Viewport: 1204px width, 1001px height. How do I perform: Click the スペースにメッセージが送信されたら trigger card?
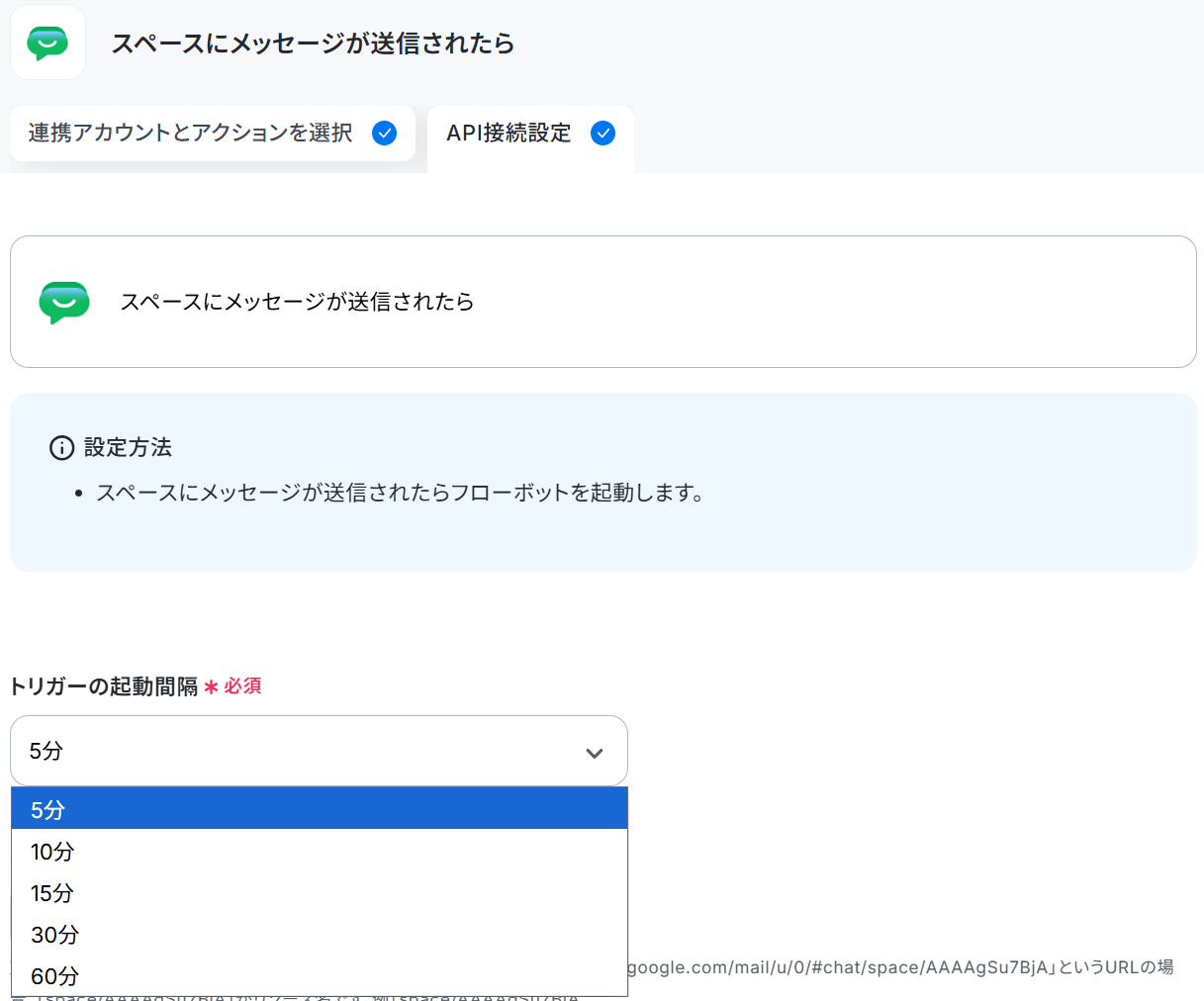coord(603,302)
